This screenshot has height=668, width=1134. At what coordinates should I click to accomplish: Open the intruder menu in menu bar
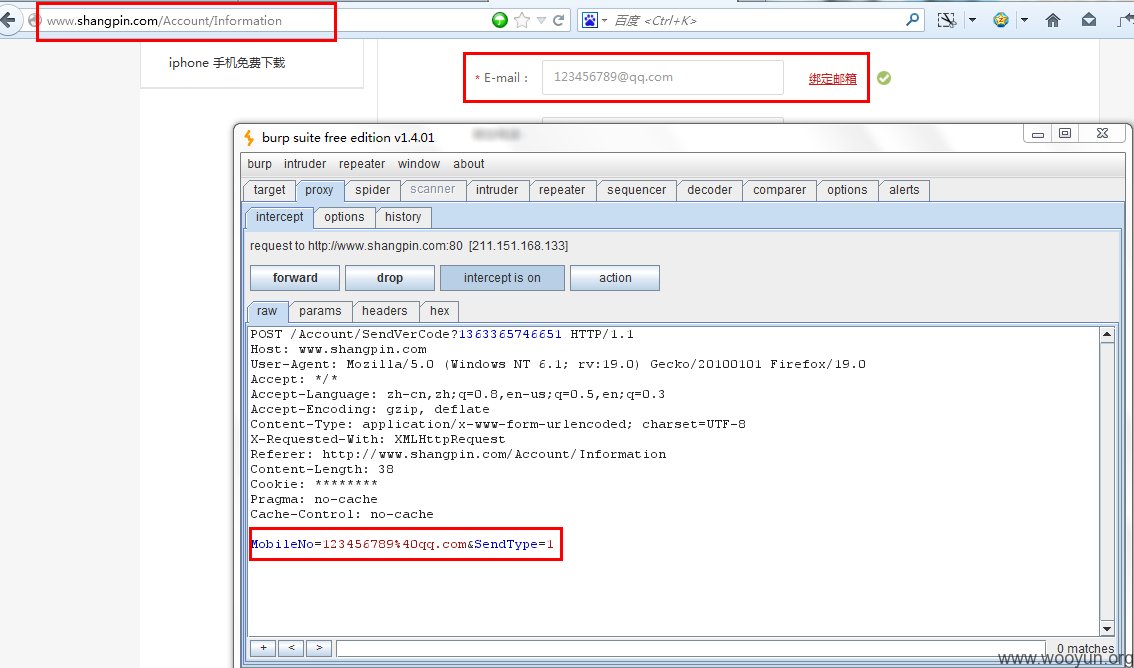(x=304, y=164)
